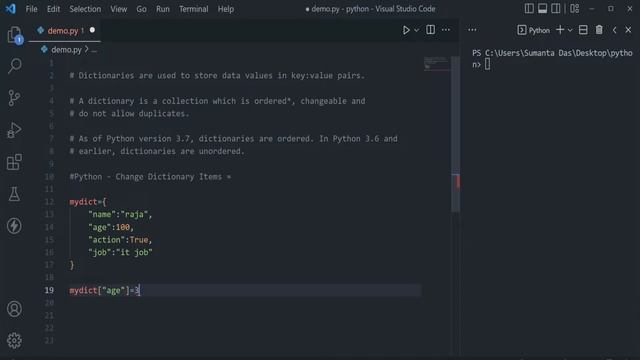Image resolution: width=640 pixels, height=360 pixels.
Task: Click the VS Code logo icon
Action: coord(11,9)
